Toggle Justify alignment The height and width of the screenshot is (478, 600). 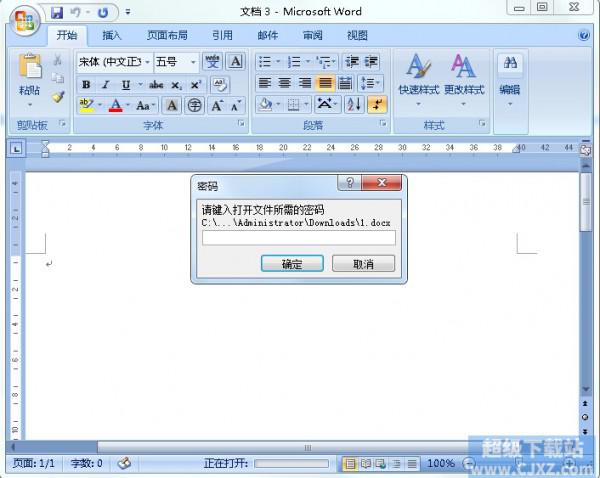[x=325, y=83]
